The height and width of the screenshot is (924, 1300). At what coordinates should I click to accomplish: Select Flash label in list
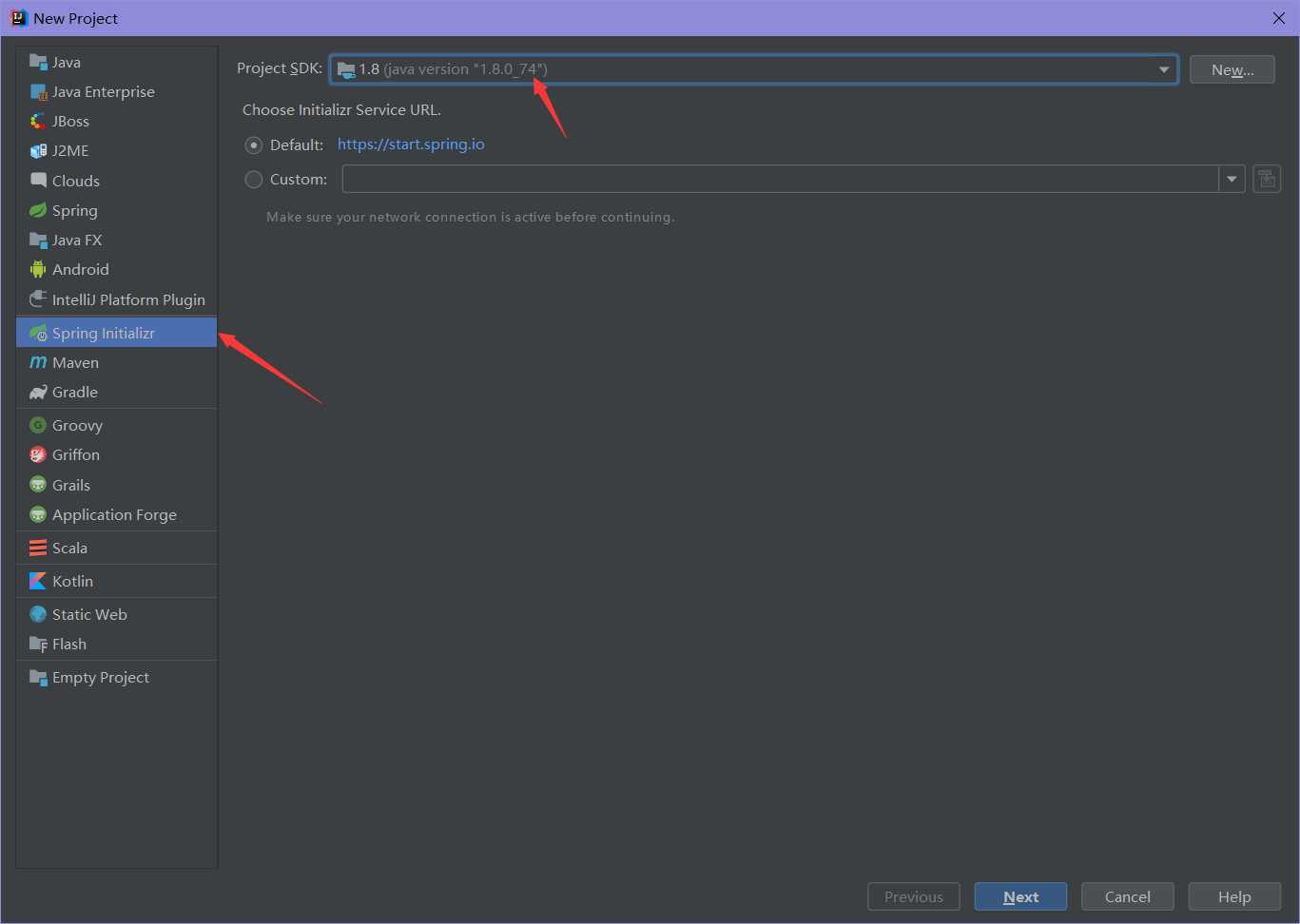(x=69, y=644)
